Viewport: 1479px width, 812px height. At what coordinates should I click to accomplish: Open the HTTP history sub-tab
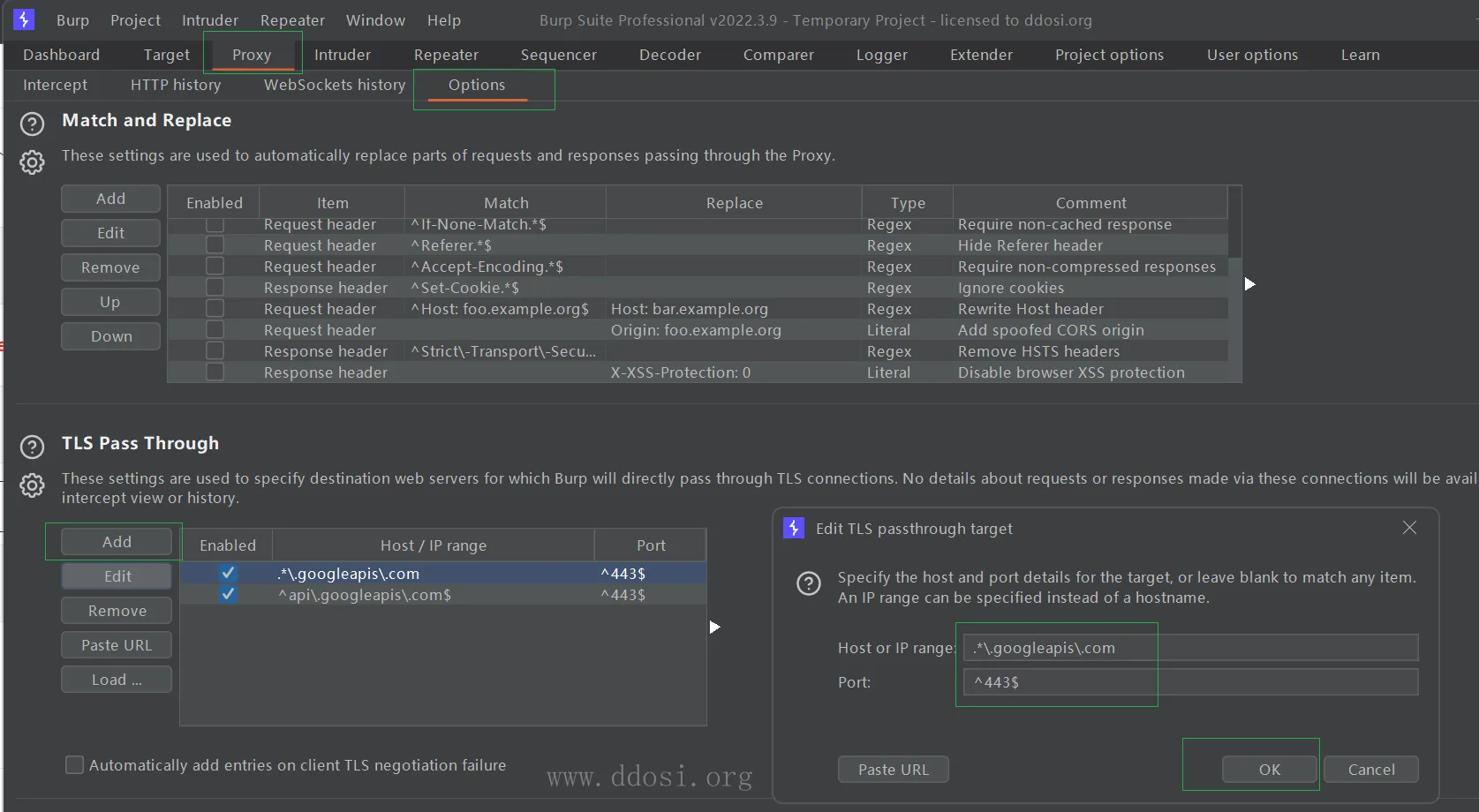(176, 85)
